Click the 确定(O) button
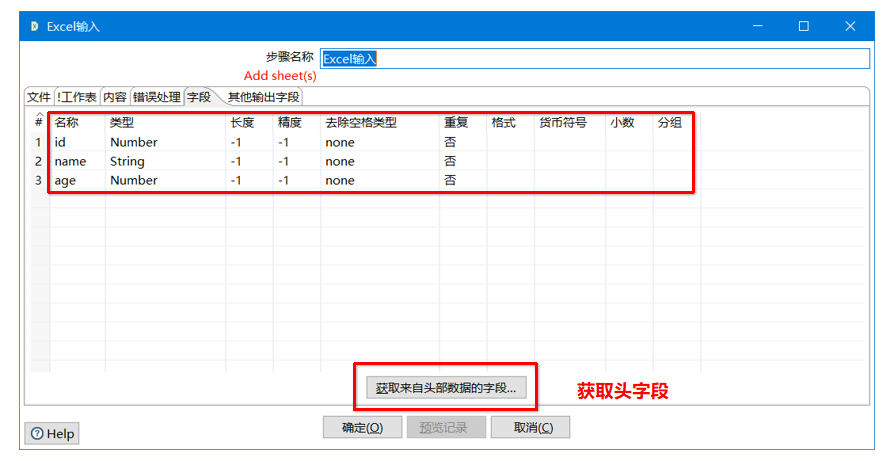This screenshot has width=885, height=461. pyautogui.click(x=362, y=428)
